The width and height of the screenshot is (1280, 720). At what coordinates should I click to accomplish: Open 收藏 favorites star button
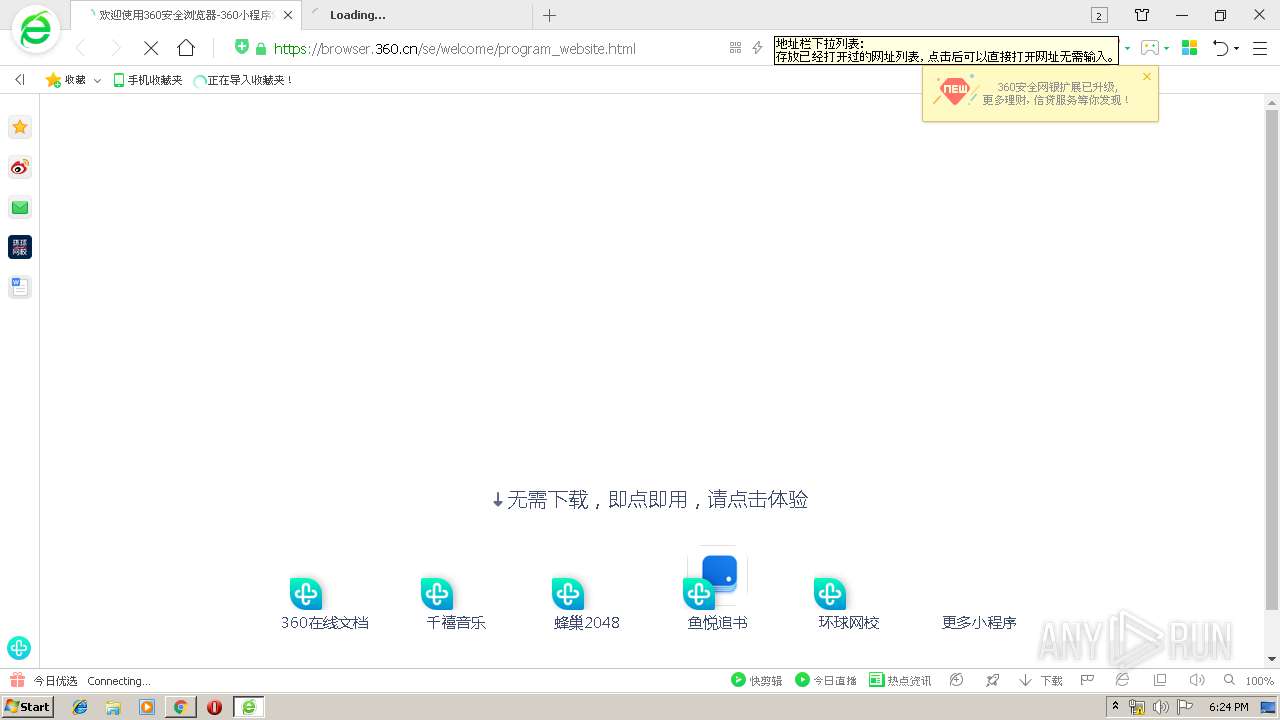click(65, 80)
